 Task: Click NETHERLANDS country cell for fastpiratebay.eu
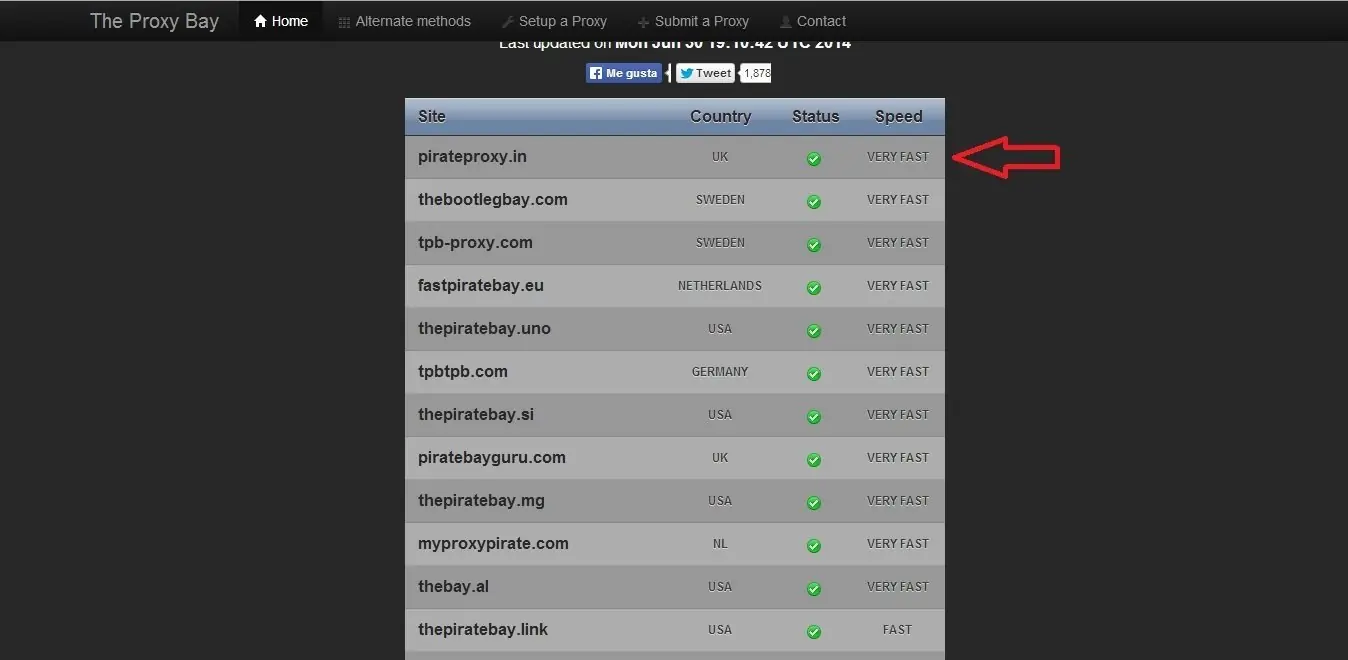pos(720,286)
